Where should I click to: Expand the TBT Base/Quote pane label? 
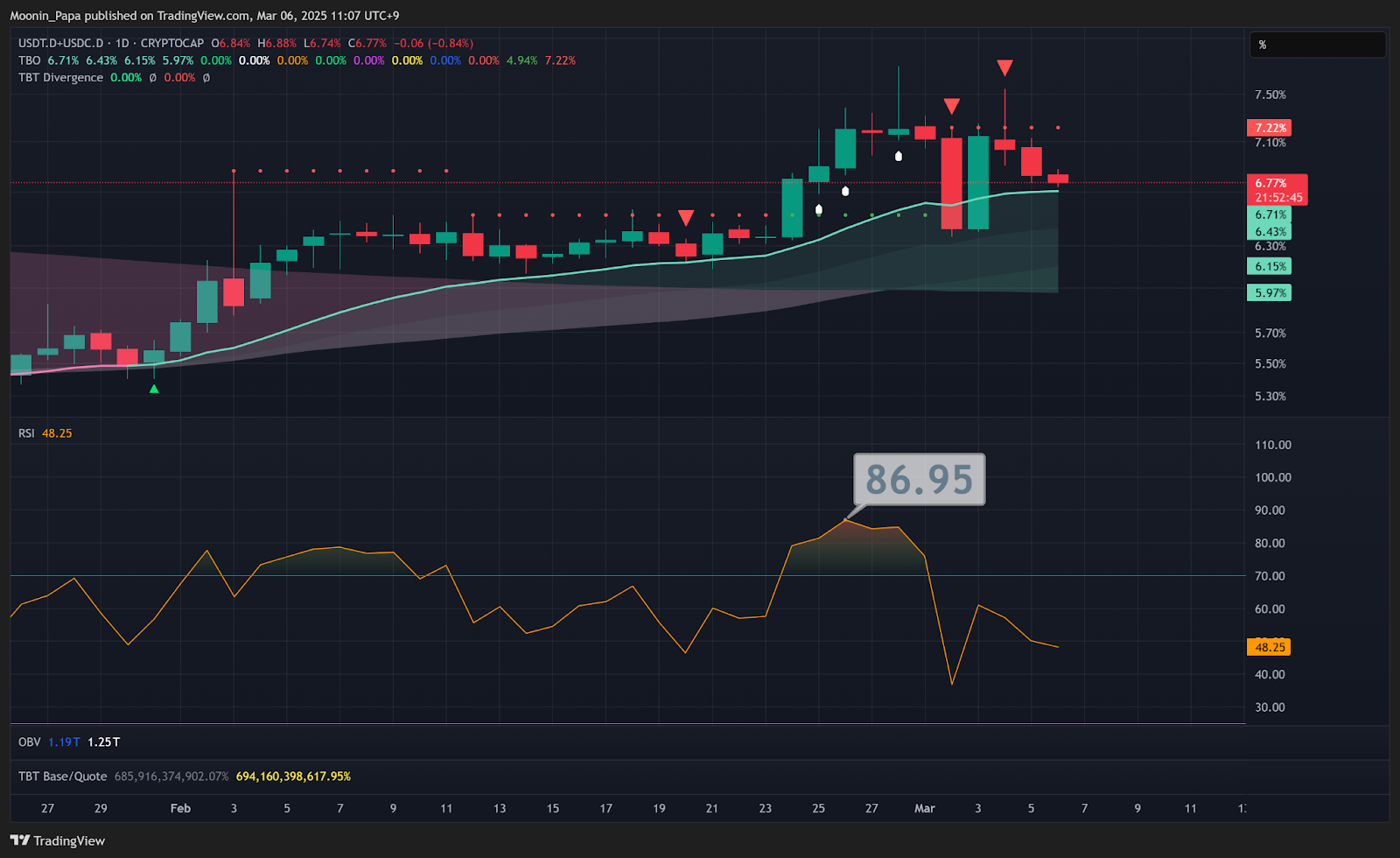tap(62, 777)
